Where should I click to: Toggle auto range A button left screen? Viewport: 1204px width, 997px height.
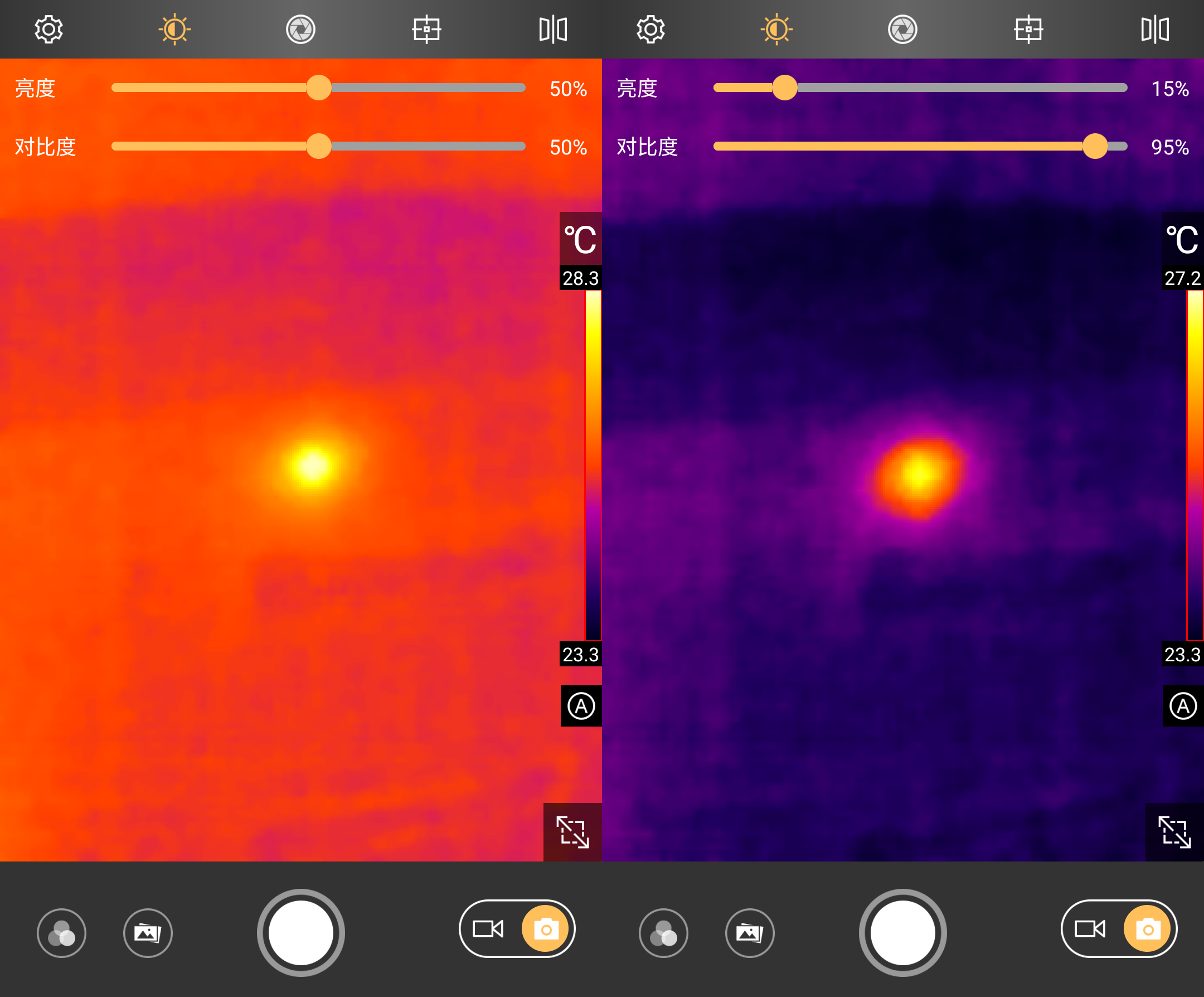pyautogui.click(x=581, y=705)
